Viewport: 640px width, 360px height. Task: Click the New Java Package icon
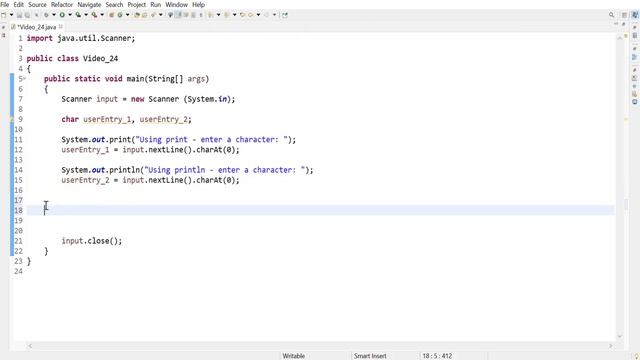[x=111, y=15]
